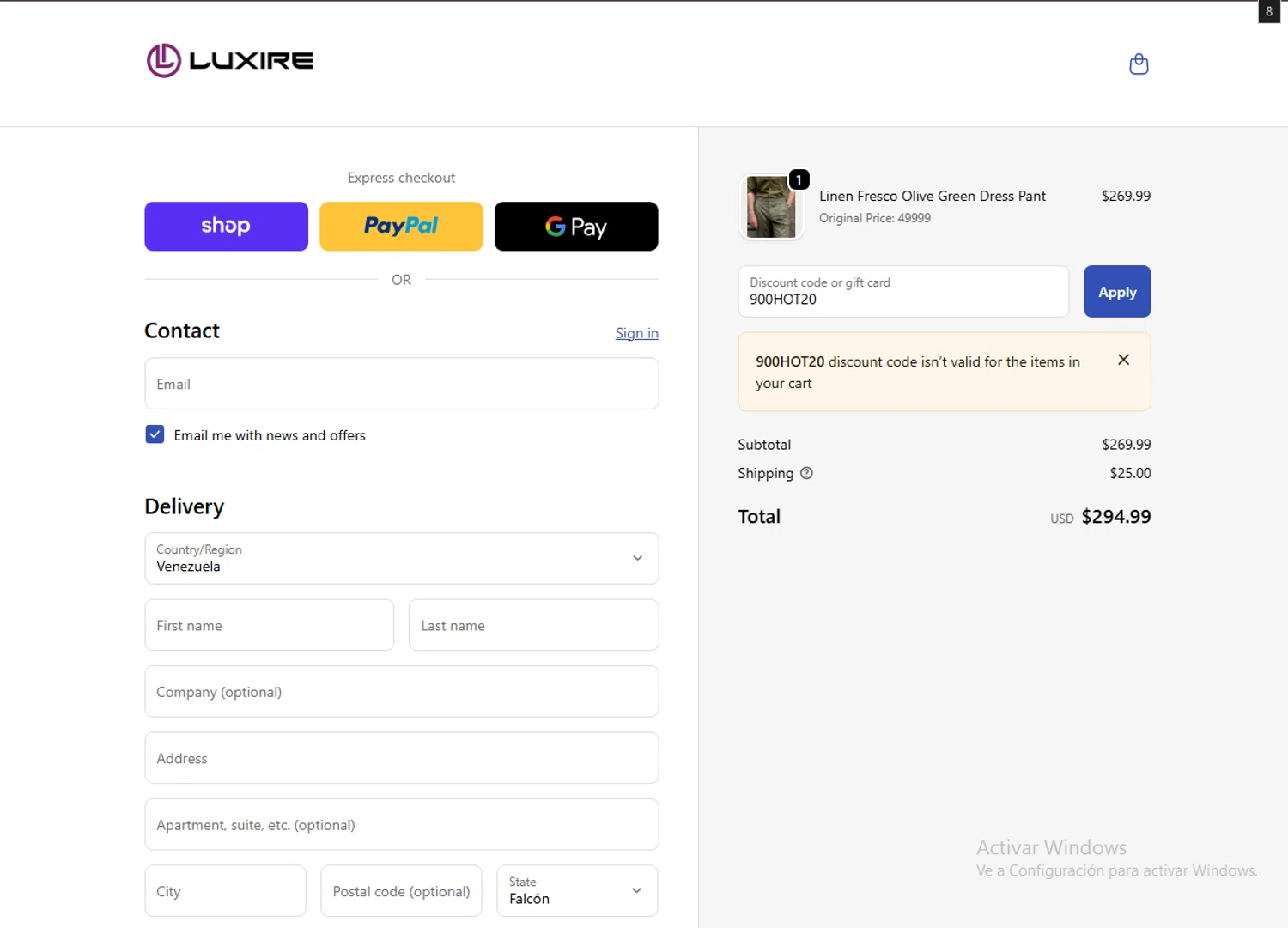Focus the Apartment, suite, etc. field
Screen dimensions: 1288x928
(402, 824)
